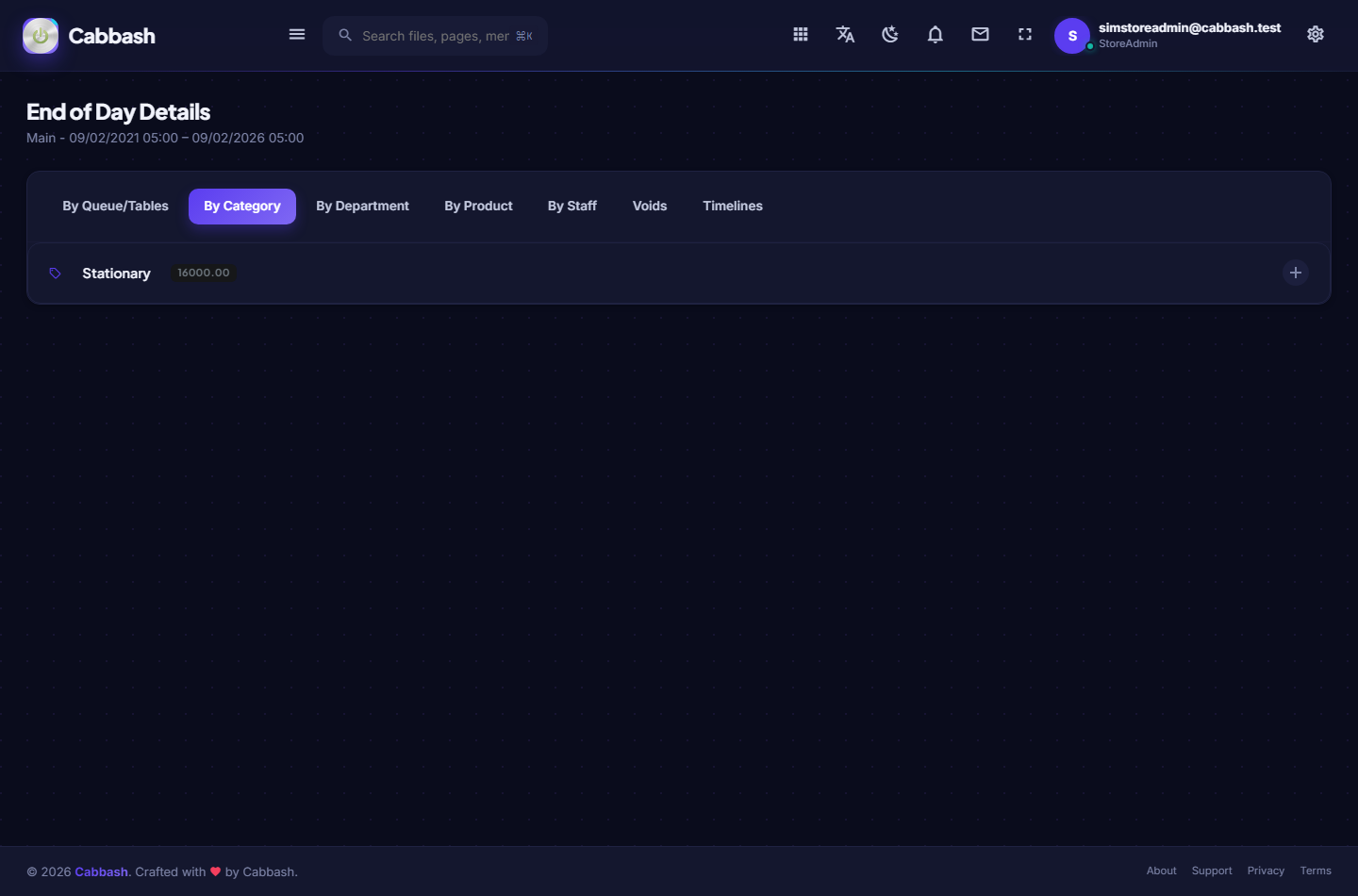Show the Voids tab
The image size is (1358, 896).
tap(650, 207)
